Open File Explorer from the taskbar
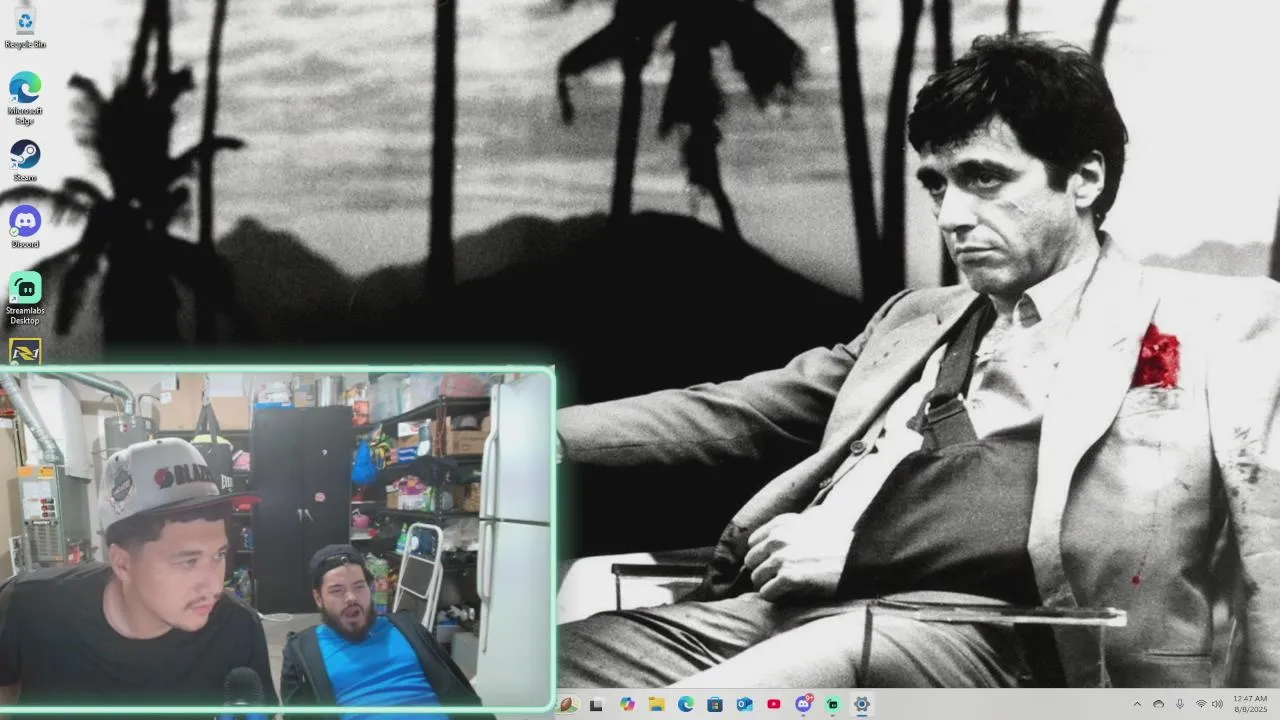Image resolution: width=1280 pixels, height=720 pixels. (656, 704)
